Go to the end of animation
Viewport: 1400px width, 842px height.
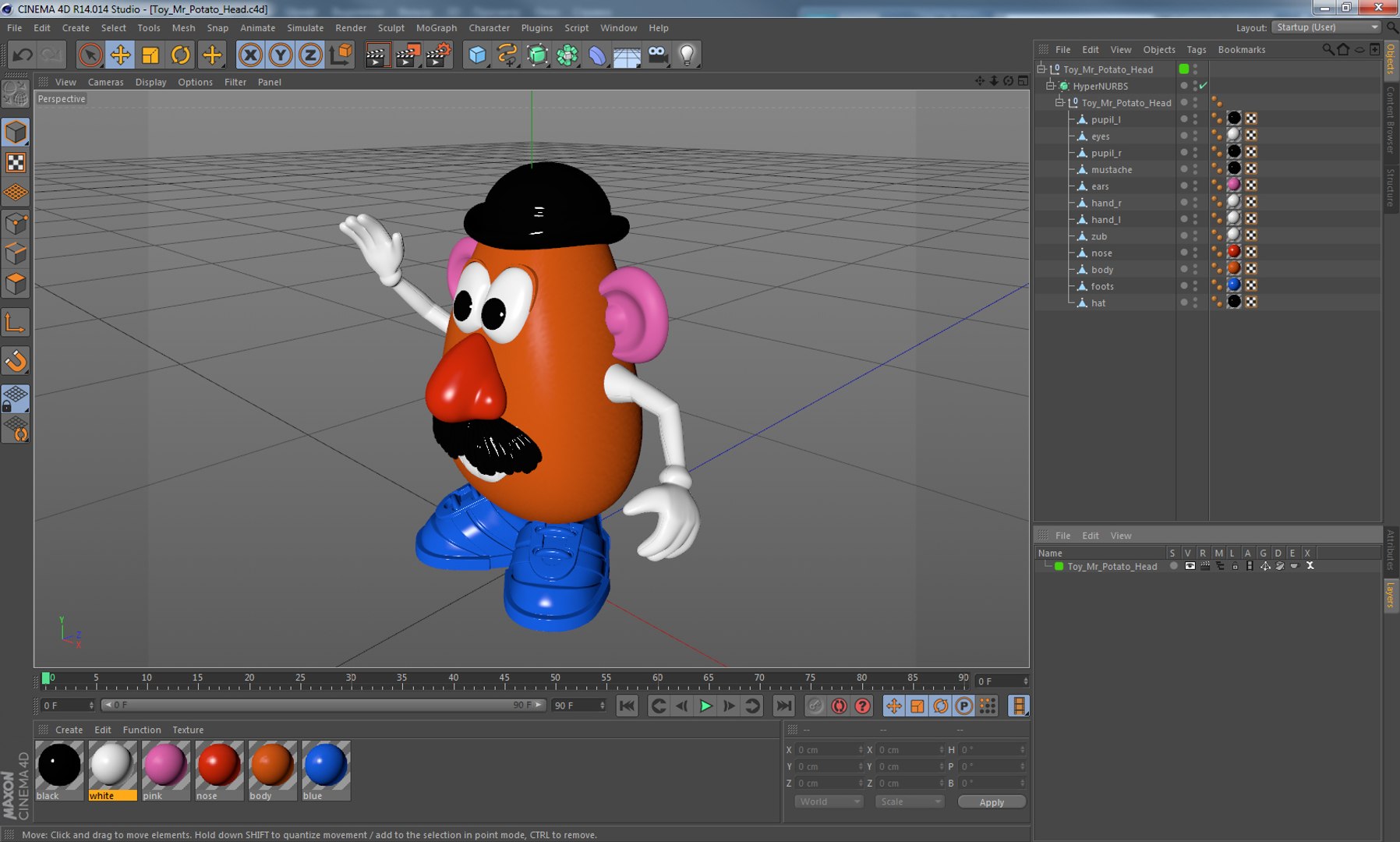pyautogui.click(x=783, y=706)
